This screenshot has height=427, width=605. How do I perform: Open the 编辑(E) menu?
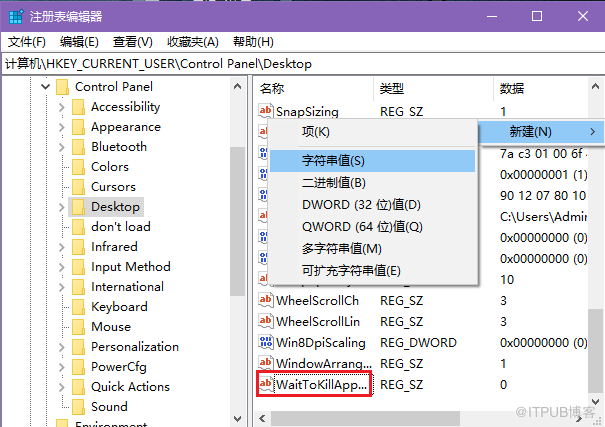point(79,42)
